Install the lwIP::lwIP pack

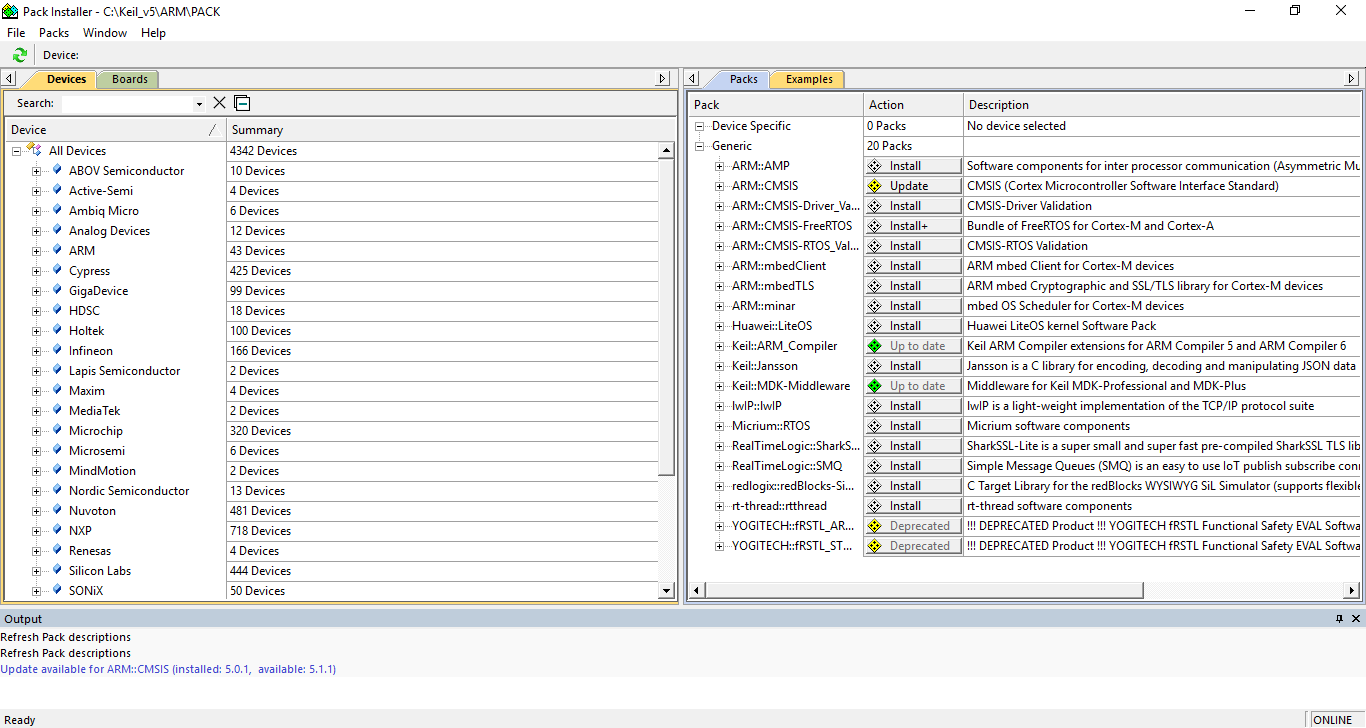[913, 406]
